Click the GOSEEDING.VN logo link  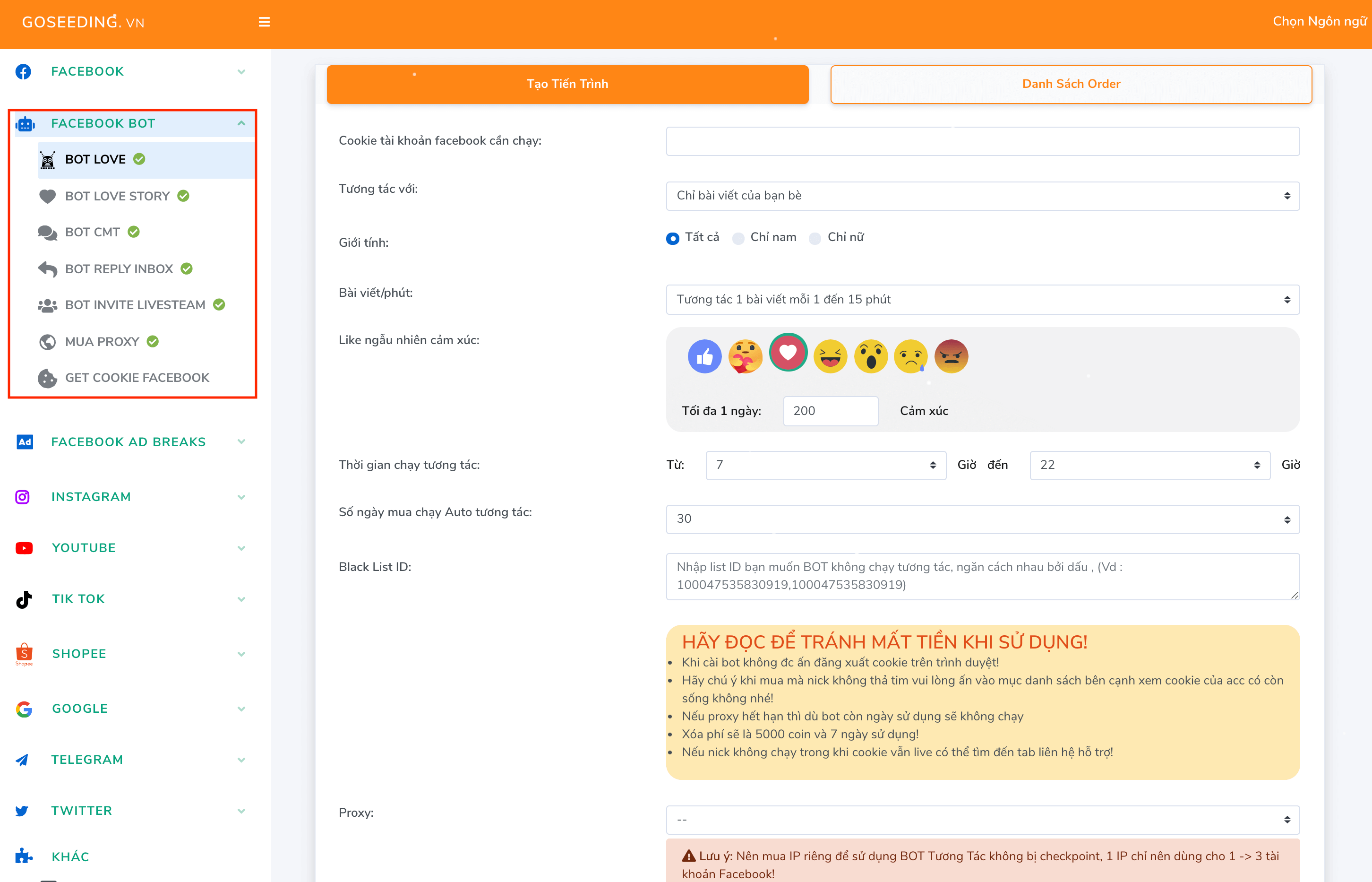click(83, 22)
